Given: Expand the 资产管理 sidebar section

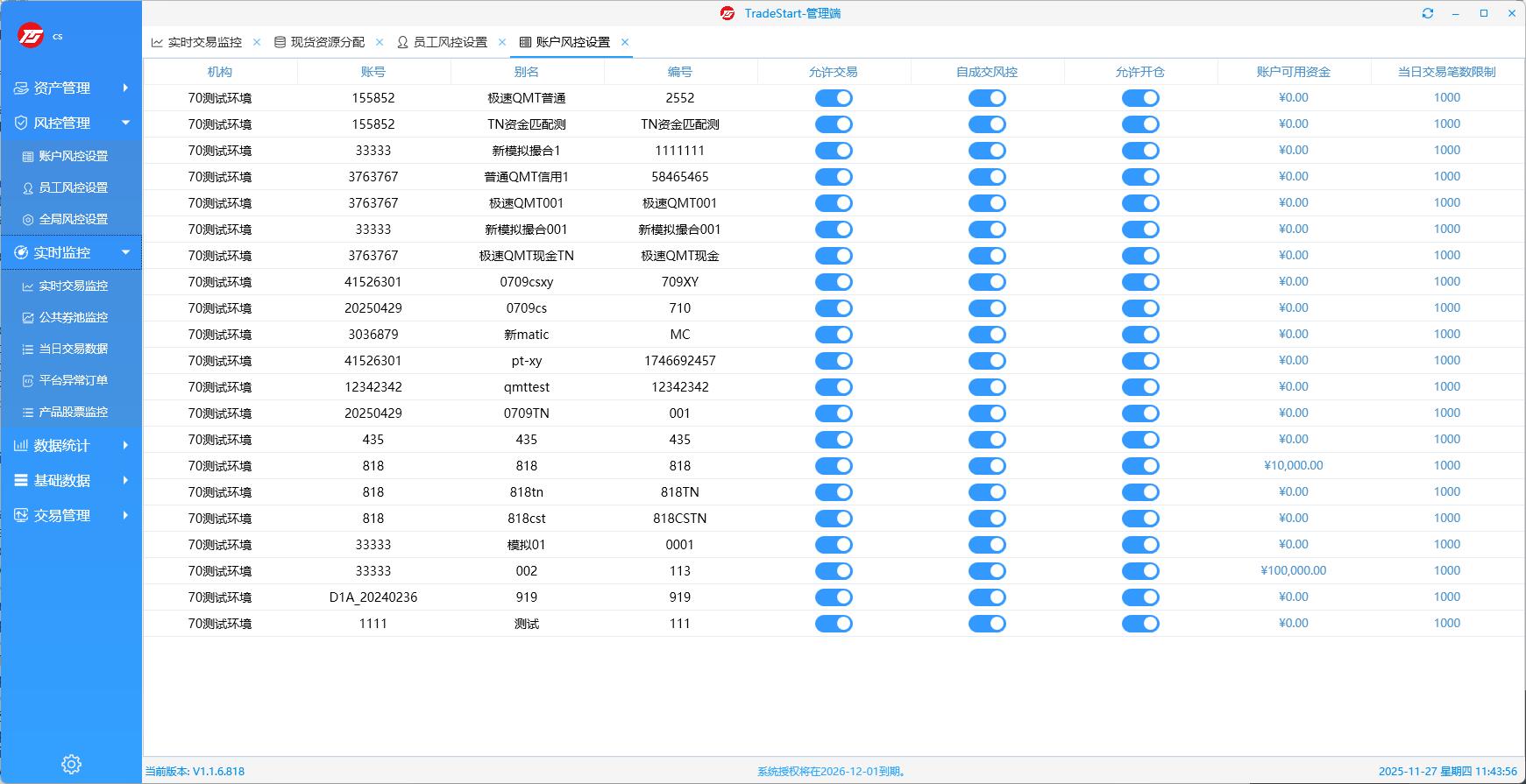Looking at the screenshot, I should pos(70,88).
